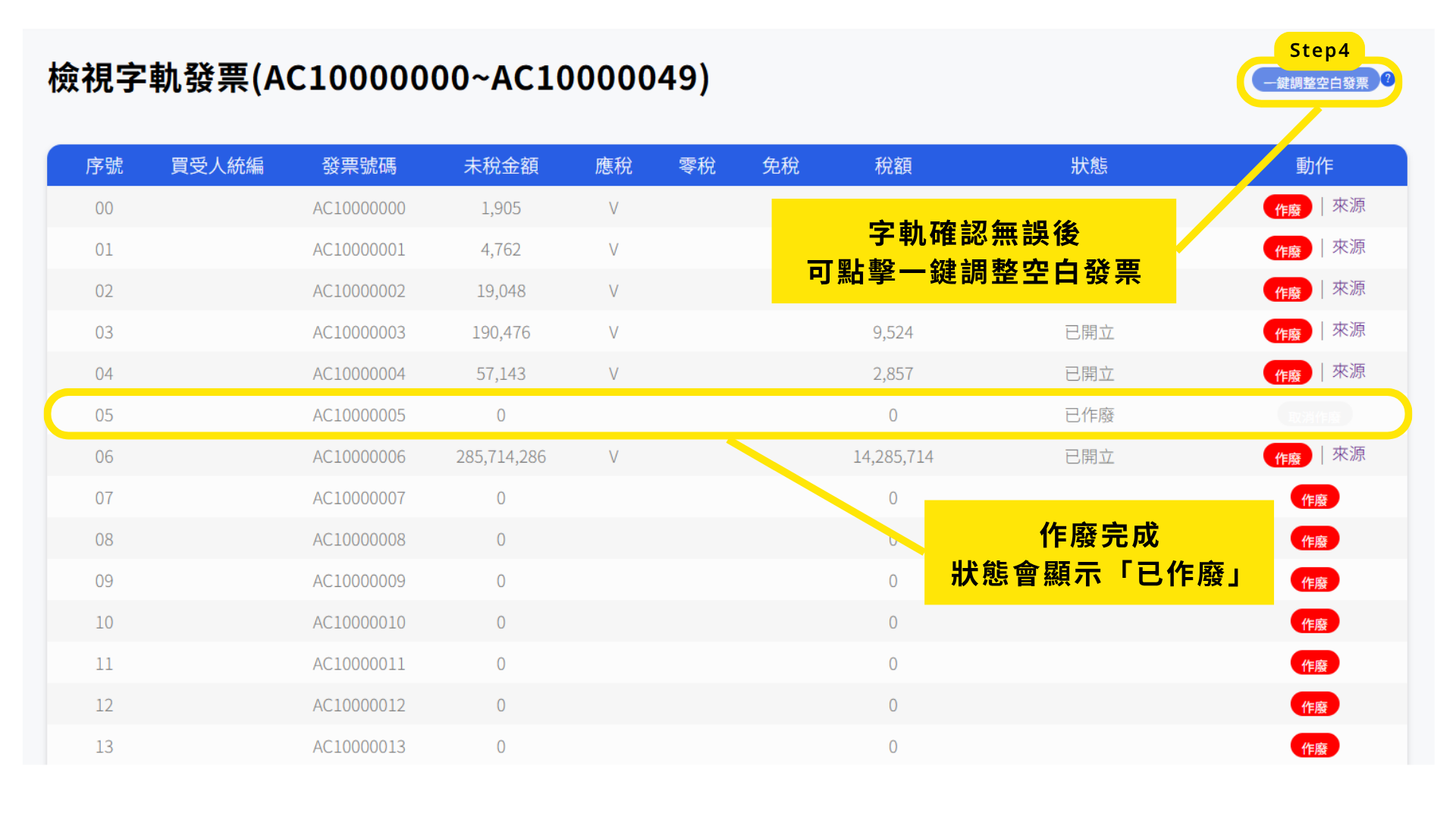The height and width of the screenshot is (819, 1456).
Task: Open 來源 link for row 02
Action: (1348, 288)
